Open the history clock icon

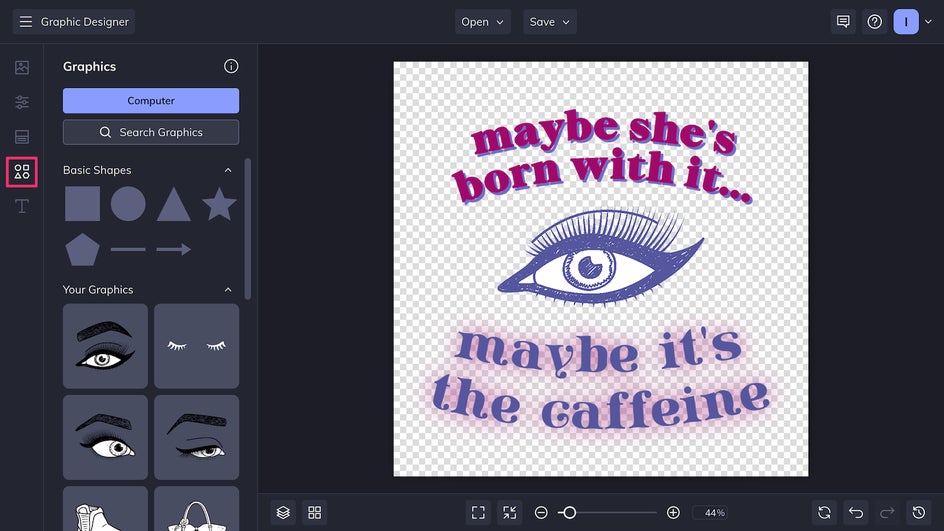[919, 512]
